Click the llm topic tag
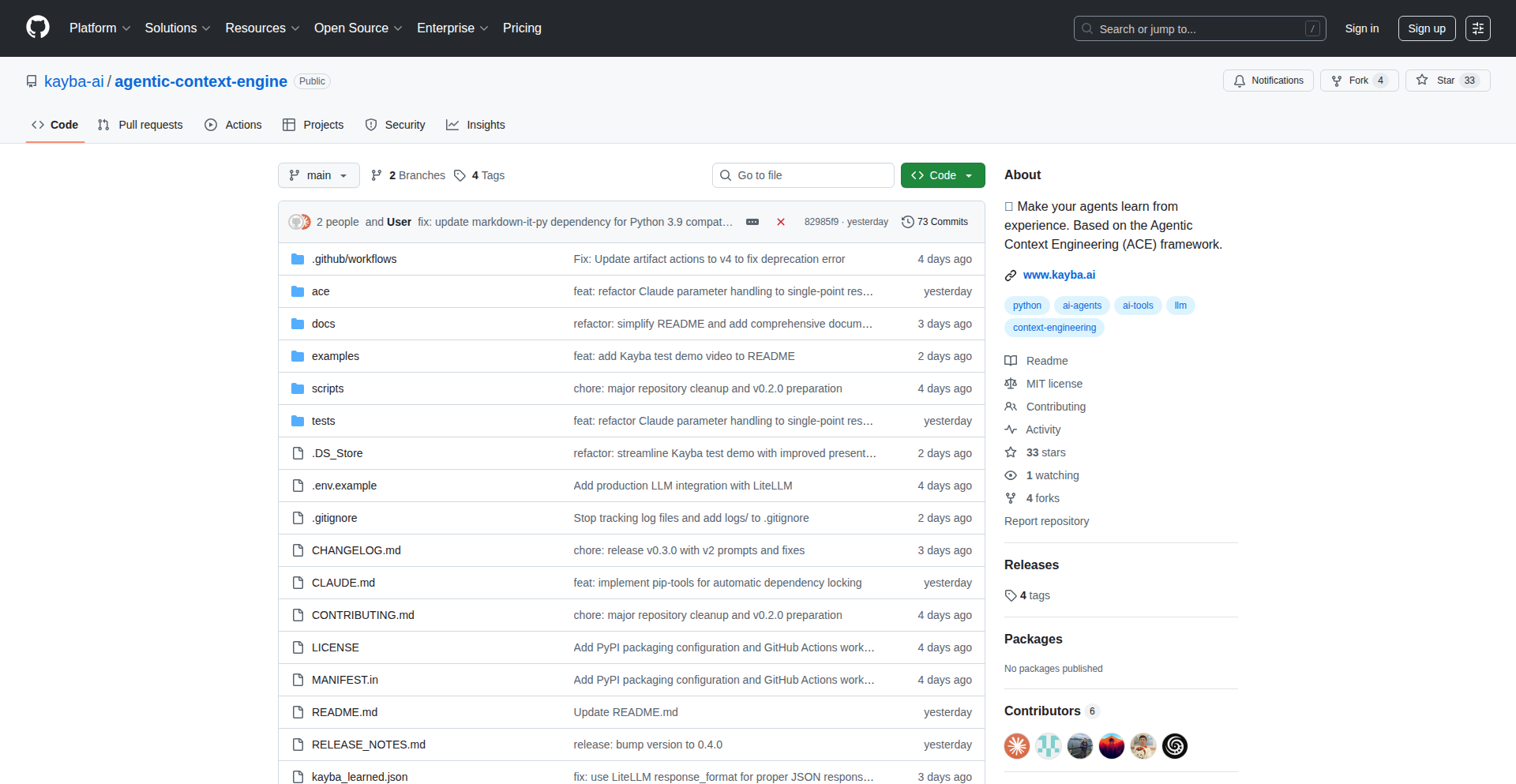This screenshot has height=784, width=1516. click(x=1180, y=306)
